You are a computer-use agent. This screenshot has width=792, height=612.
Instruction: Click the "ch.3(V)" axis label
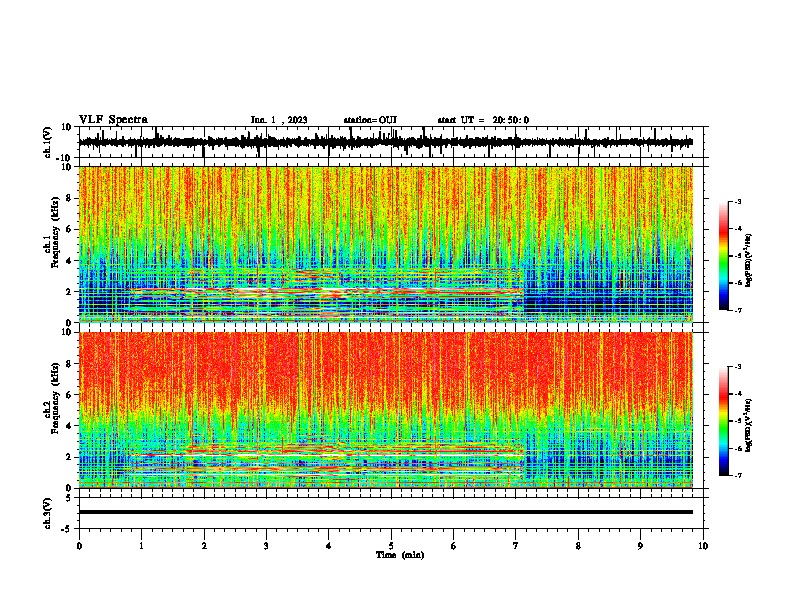point(48,513)
